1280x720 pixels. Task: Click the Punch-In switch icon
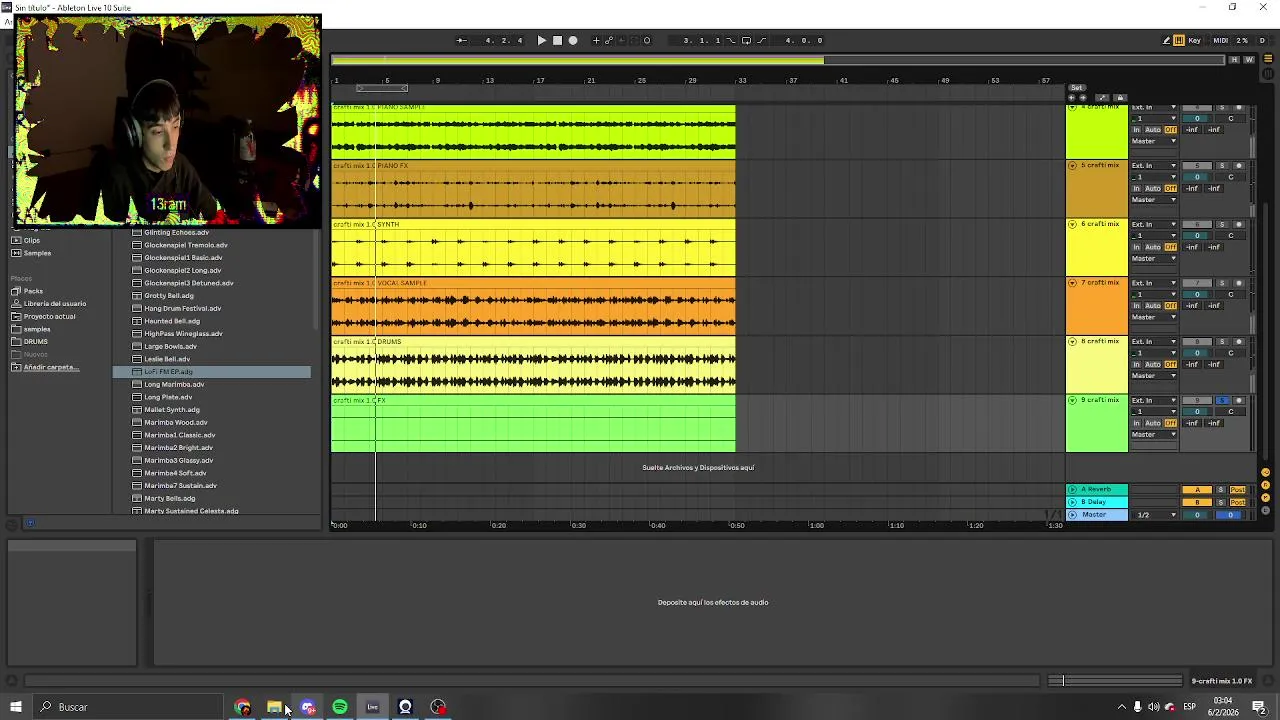click(x=731, y=40)
